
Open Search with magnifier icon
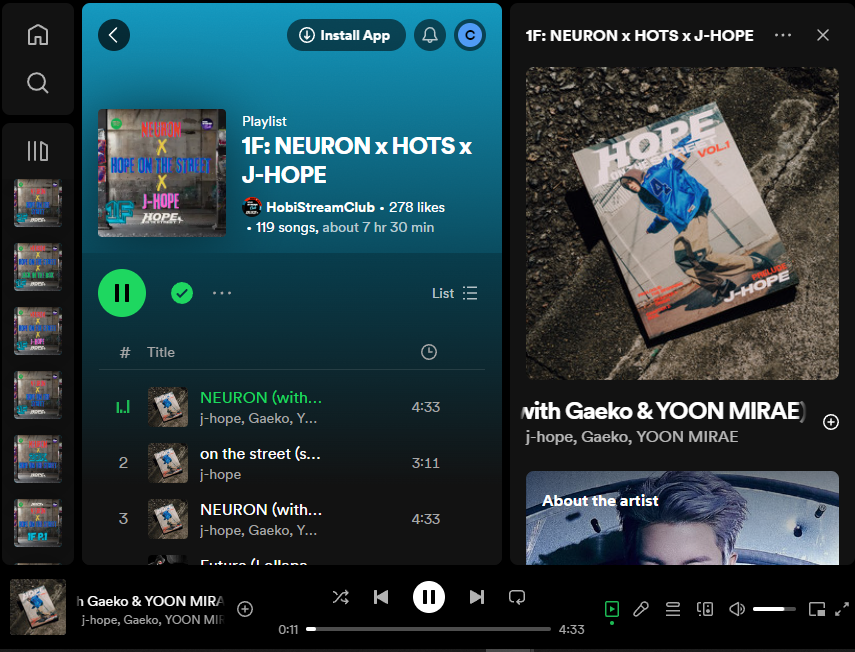[38, 83]
